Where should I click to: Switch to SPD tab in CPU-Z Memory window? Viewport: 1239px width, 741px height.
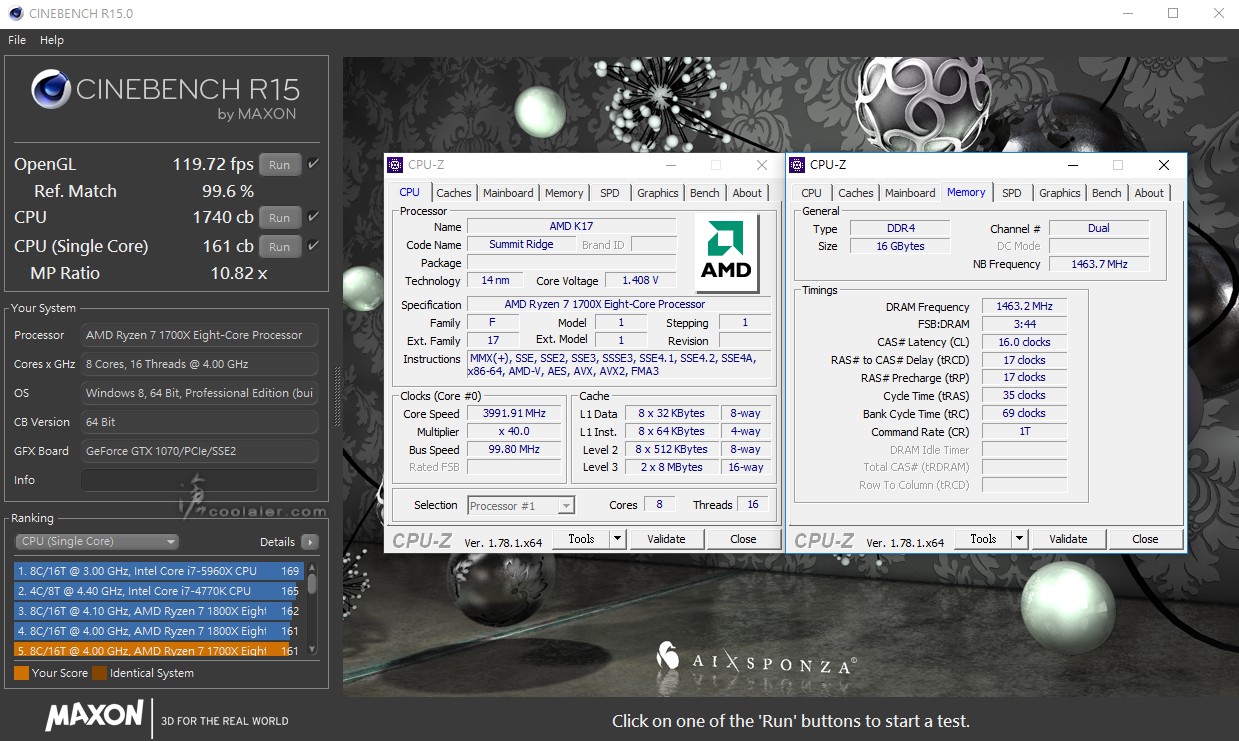tap(1012, 193)
